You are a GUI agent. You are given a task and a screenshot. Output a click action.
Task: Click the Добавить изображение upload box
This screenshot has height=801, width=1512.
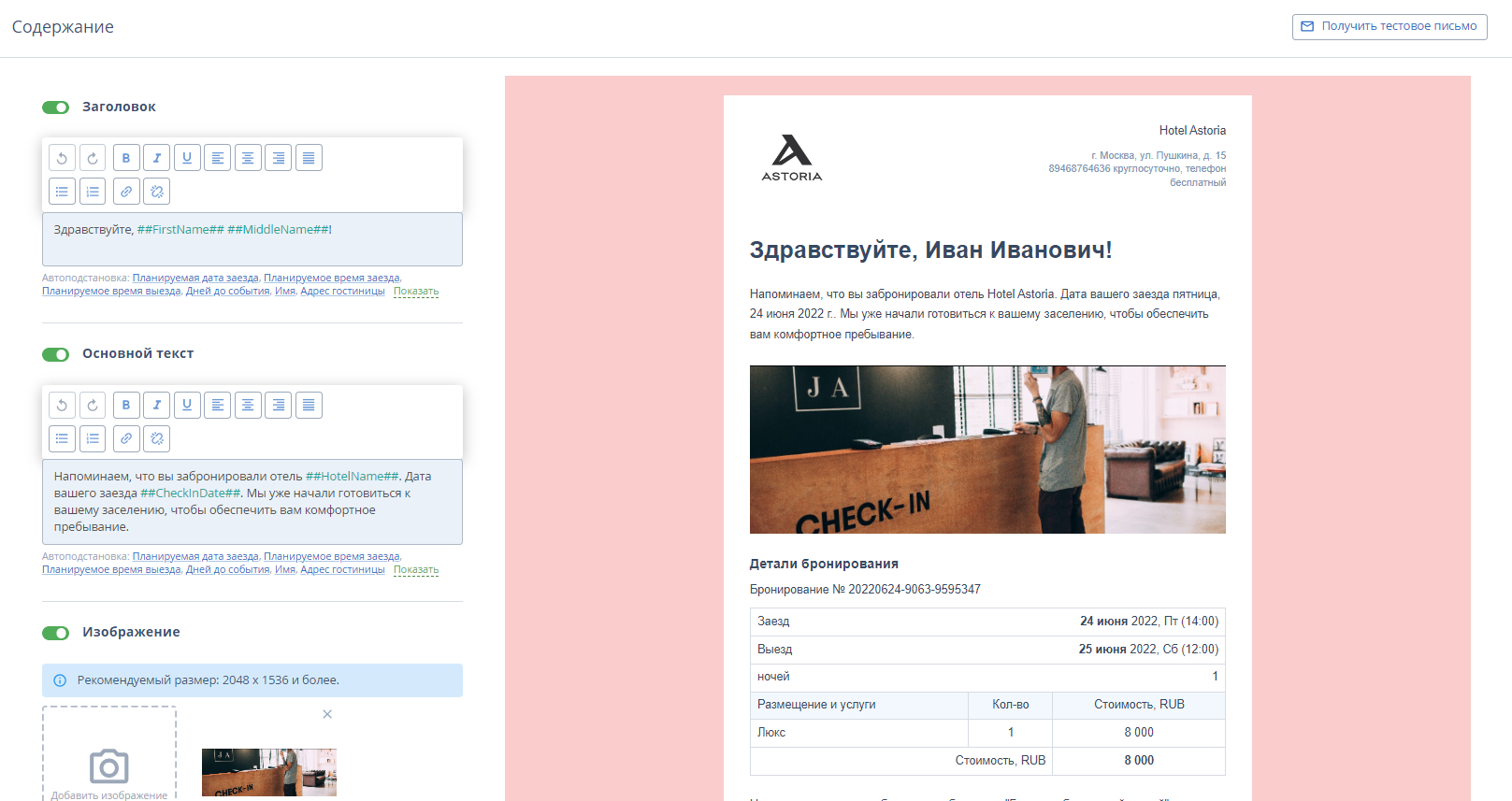coord(109,753)
